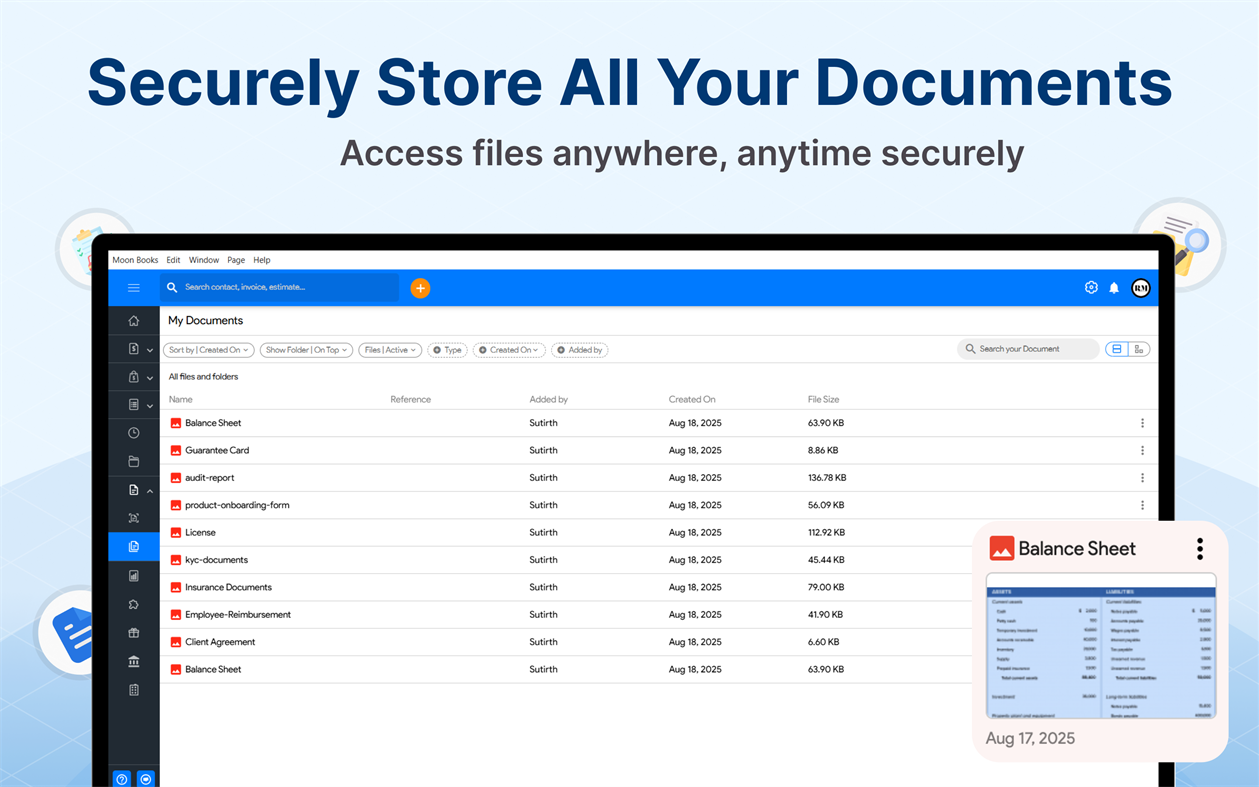Open the document scan sidebar icon
This screenshot has width=1259, height=787.
tap(134, 518)
